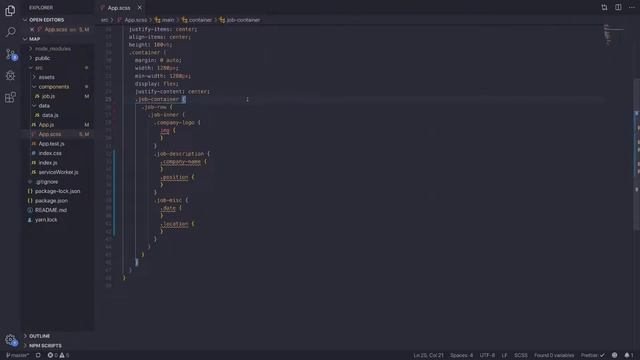The height and width of the screenshot is (360, 640).
Task: Open the Explorer view in activity bar
Action: click(x=10, y=10)
